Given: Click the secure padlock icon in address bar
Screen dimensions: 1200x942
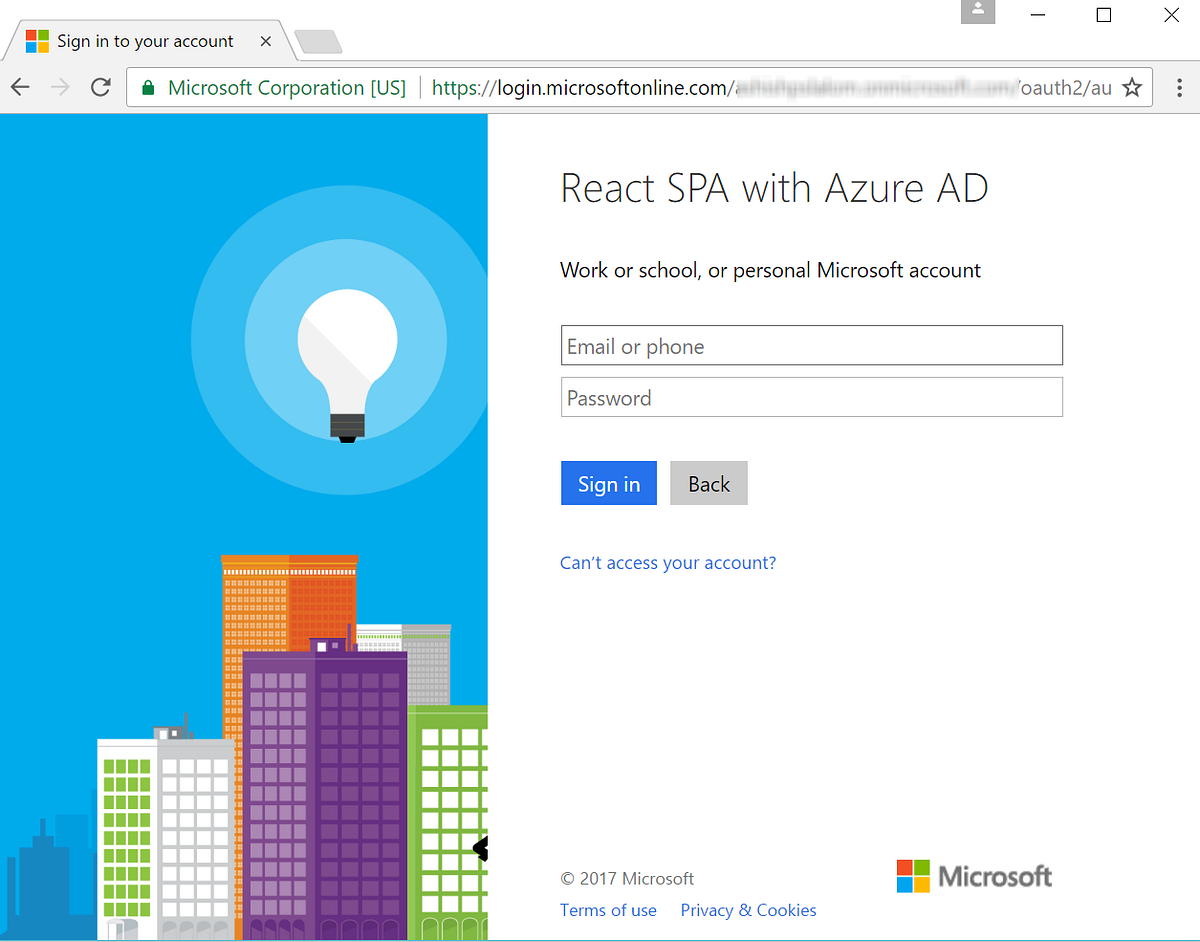Looking at the screenshot, I should tap(148, 87).
